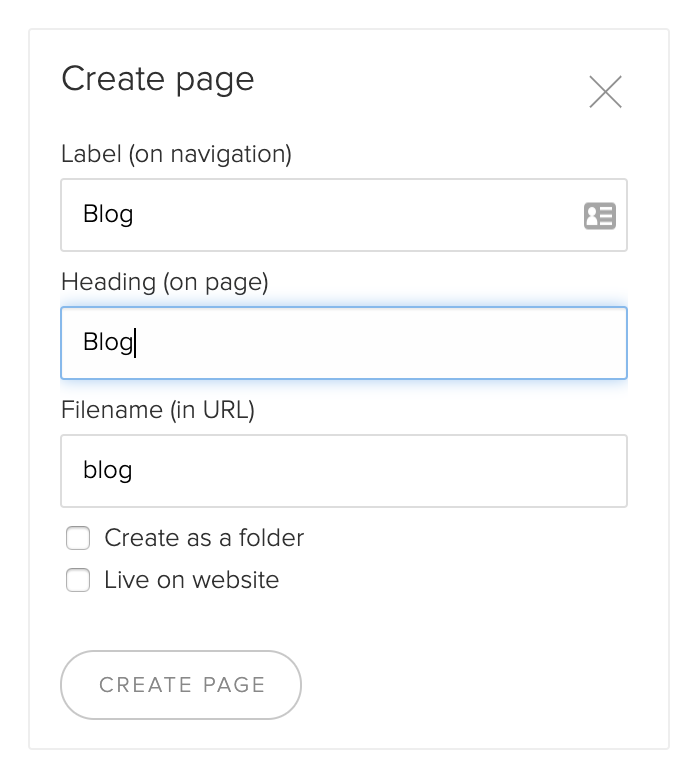Click the "Heading (on page)" caption
This screenshot has width=700, height=782.
(165, 282)
